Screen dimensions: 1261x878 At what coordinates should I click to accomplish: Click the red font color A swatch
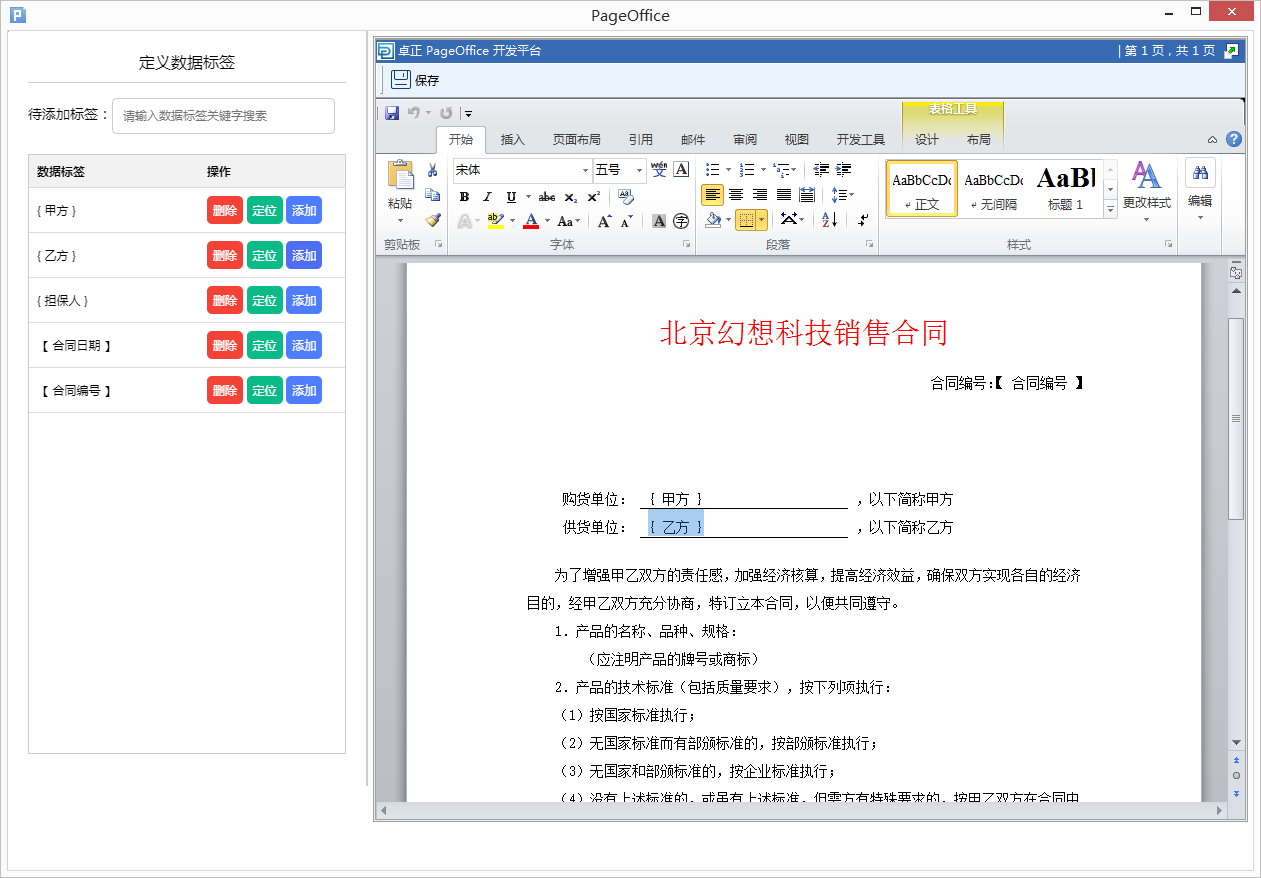coord(531,221)
